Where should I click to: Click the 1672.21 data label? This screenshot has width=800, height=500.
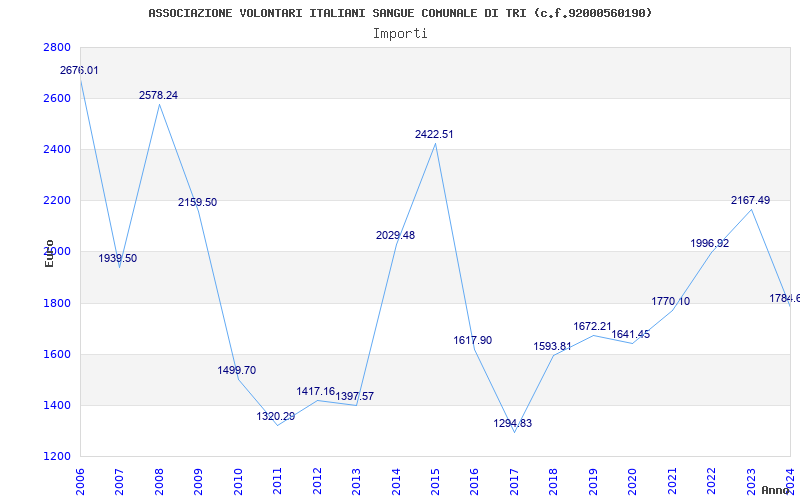point(592,327)
